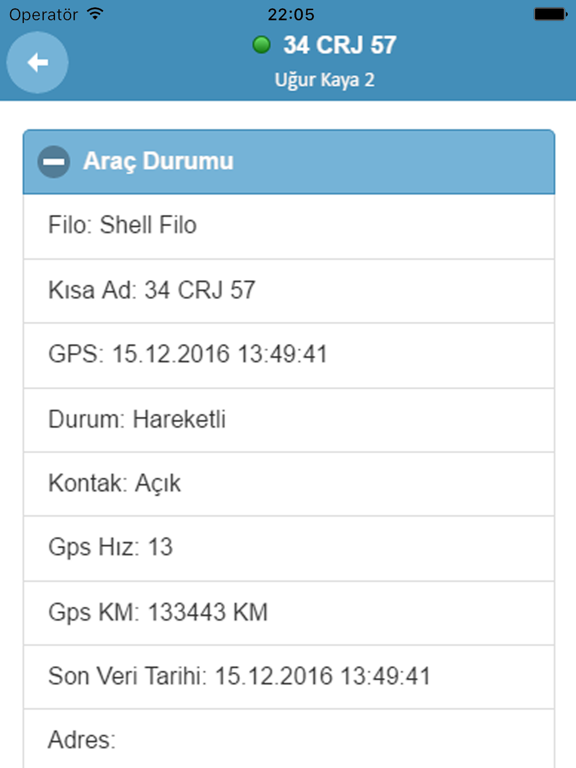Select the Kontak: Açık row
Screen dimensions: 576x768
(289, 484)
